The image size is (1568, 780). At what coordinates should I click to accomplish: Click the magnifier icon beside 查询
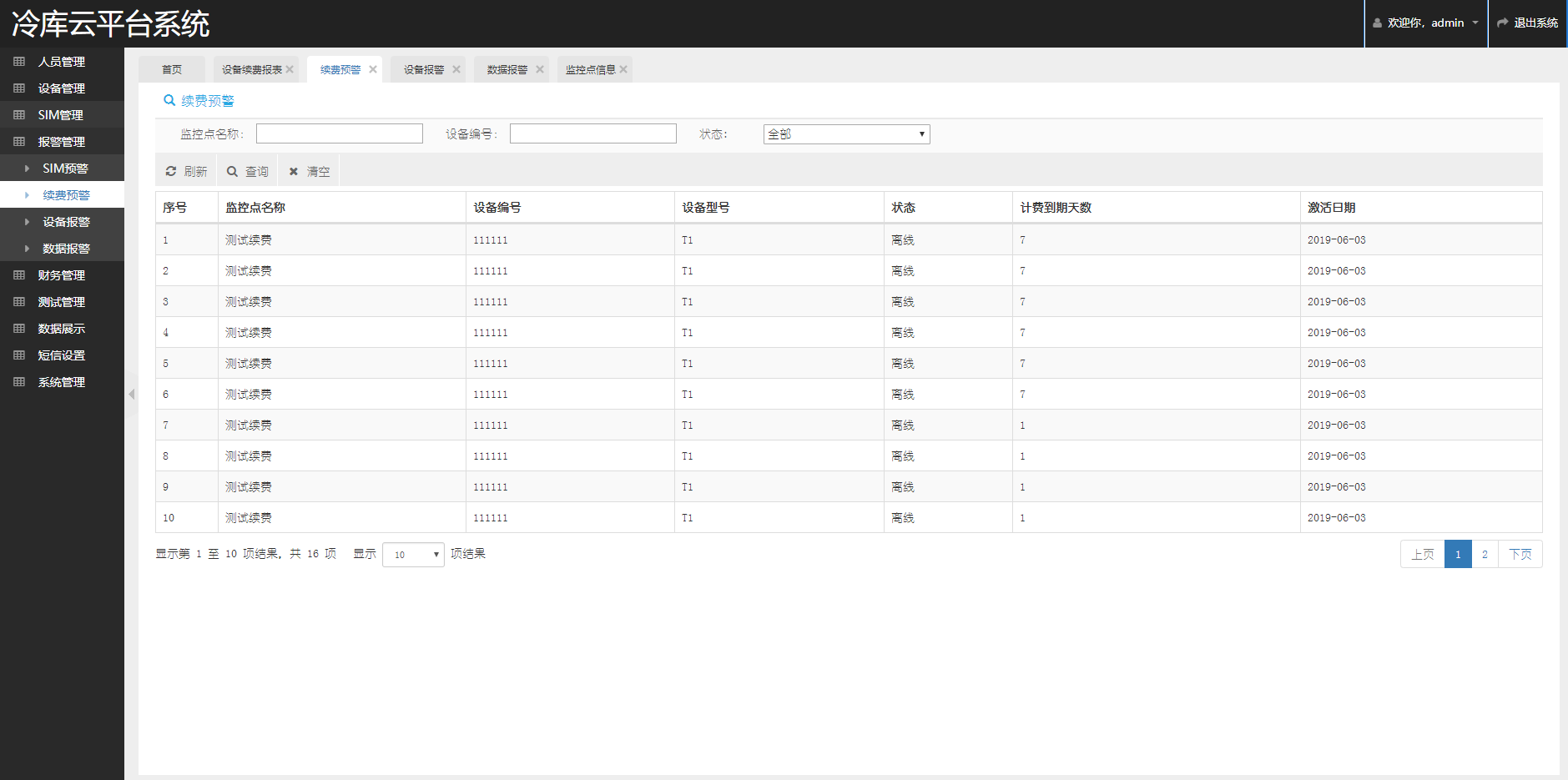(232, 171)
